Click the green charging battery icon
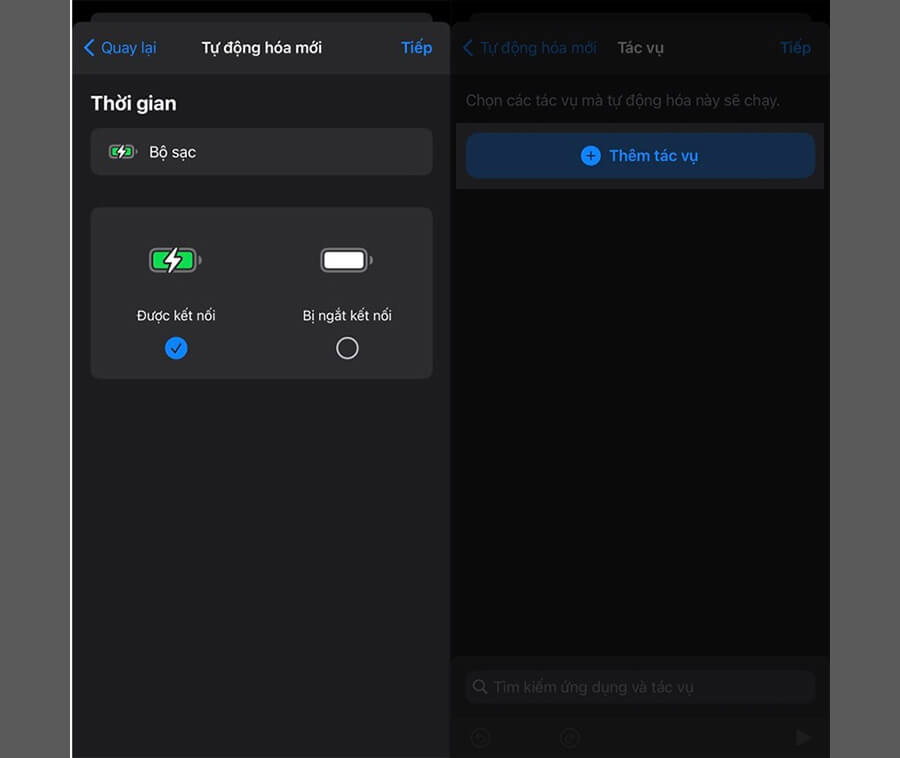Viewport: 900px width, 758px height. (175, 261)
